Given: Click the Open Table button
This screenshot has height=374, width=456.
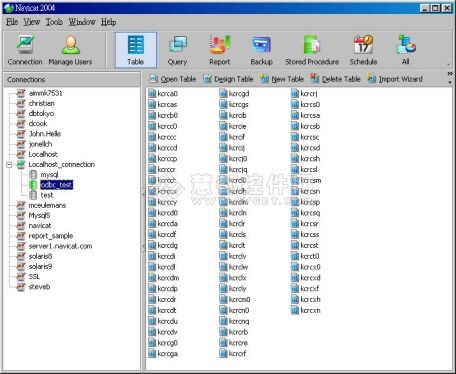Looking at the screenshot, I should coord(173,79).
